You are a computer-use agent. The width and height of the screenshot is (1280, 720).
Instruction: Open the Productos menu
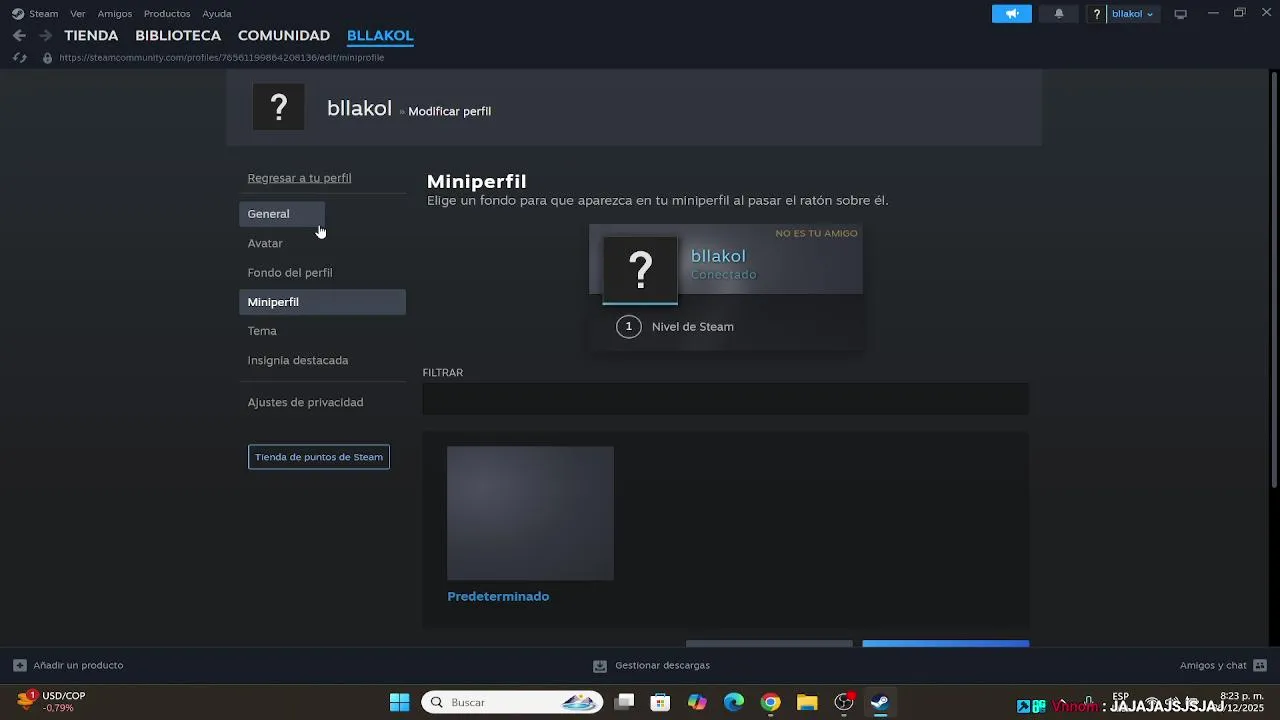click(x=167, y=14)
